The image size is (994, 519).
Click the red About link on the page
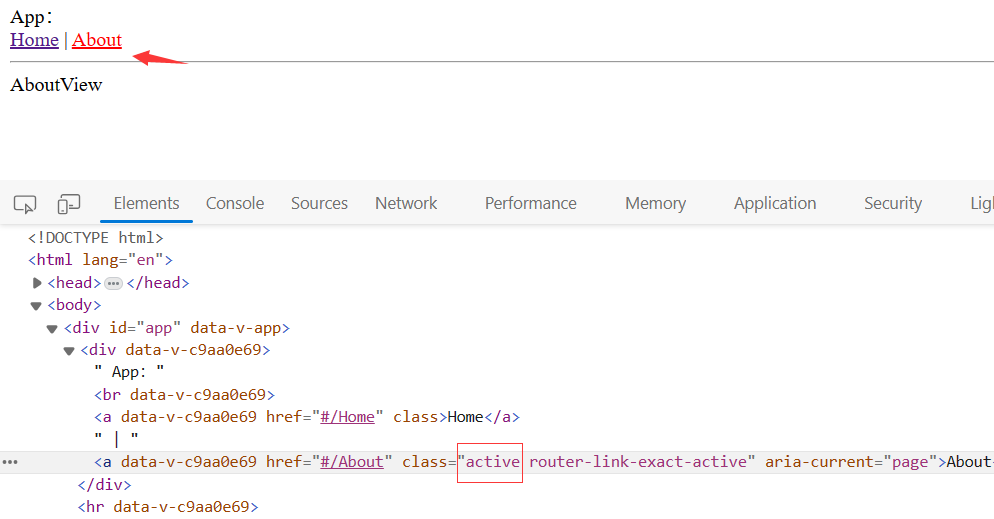pyautogui.click(x=96, y=40)
